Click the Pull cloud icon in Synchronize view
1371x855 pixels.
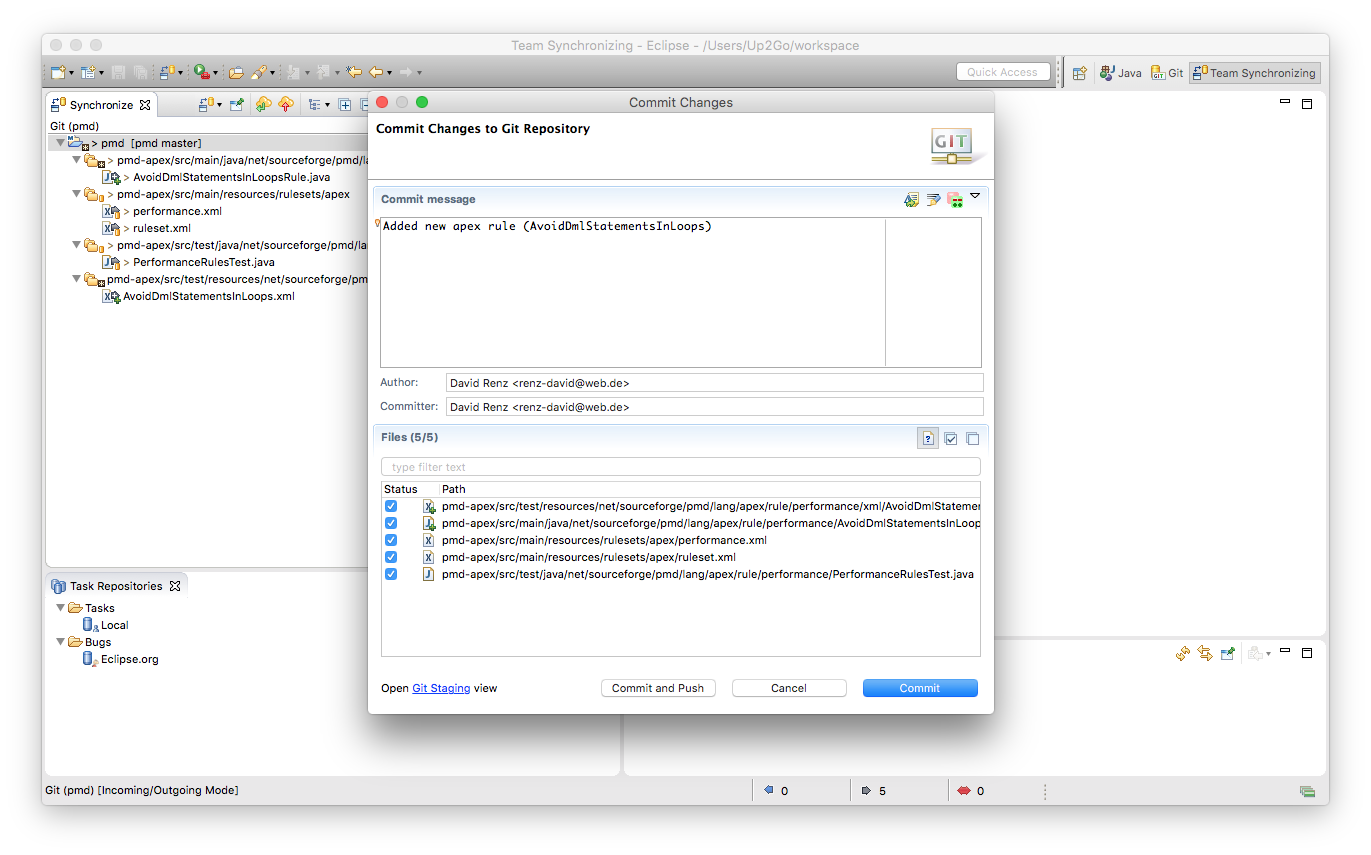point(263,104)
